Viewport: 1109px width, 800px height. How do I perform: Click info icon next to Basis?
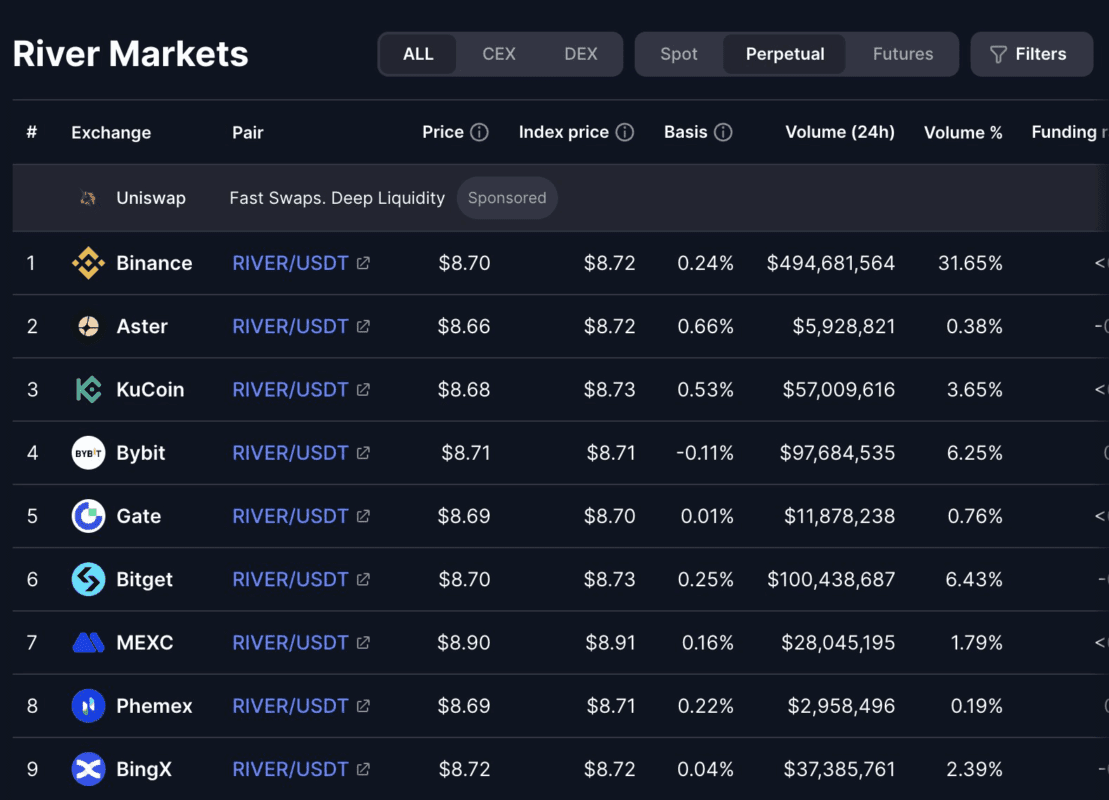[x=723, y=132]
